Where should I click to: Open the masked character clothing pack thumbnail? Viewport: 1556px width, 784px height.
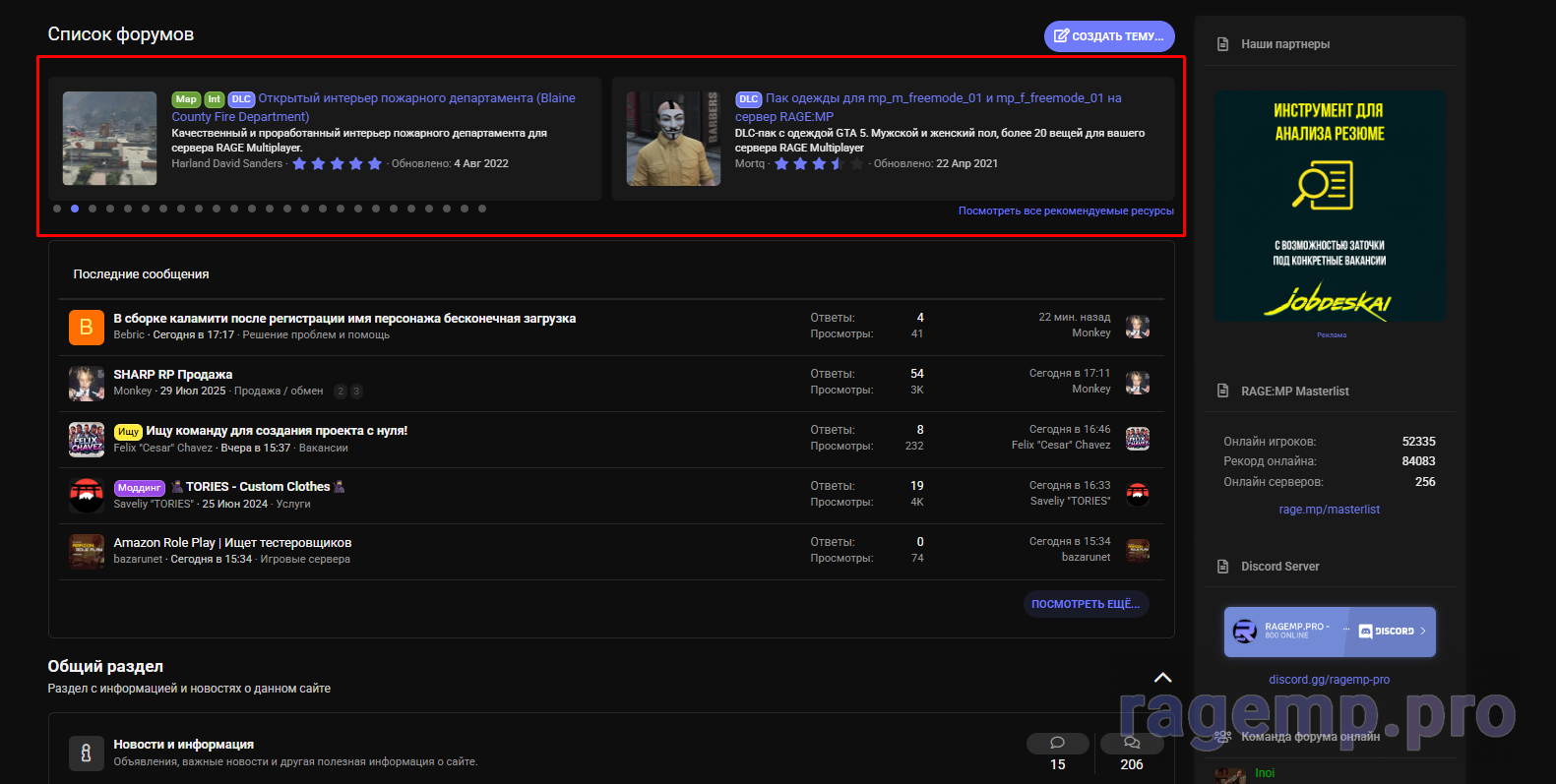coord(673,139)
